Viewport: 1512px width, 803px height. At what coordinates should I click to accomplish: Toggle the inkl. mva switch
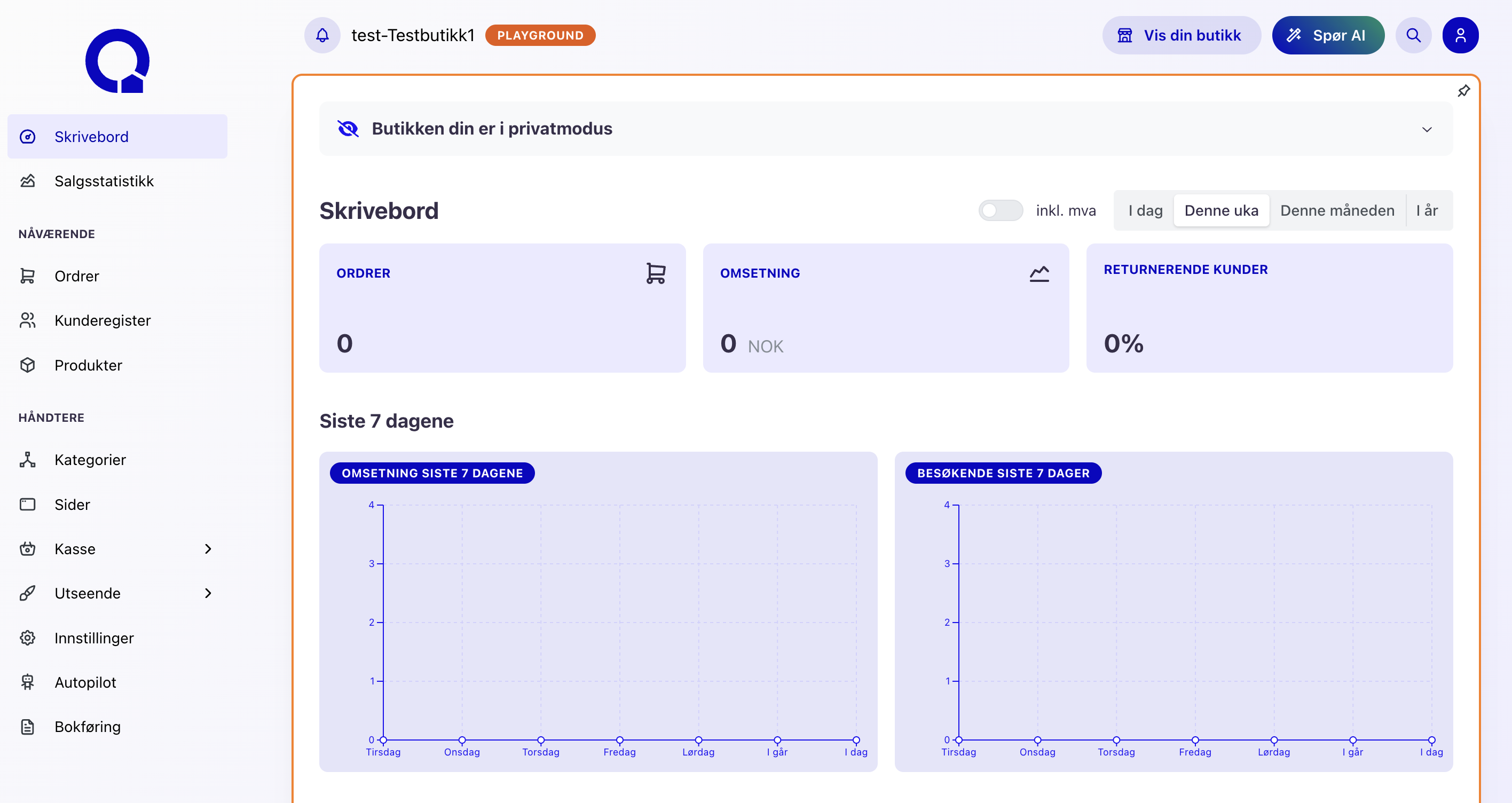click(1000, 211)
